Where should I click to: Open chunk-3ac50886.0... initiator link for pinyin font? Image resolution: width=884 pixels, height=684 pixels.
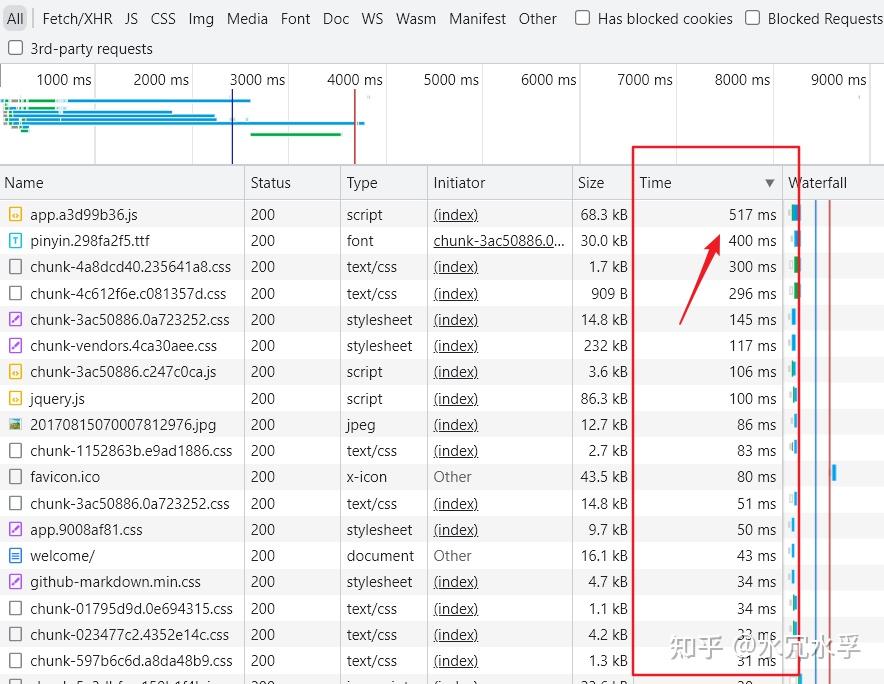tap(498, 241)
